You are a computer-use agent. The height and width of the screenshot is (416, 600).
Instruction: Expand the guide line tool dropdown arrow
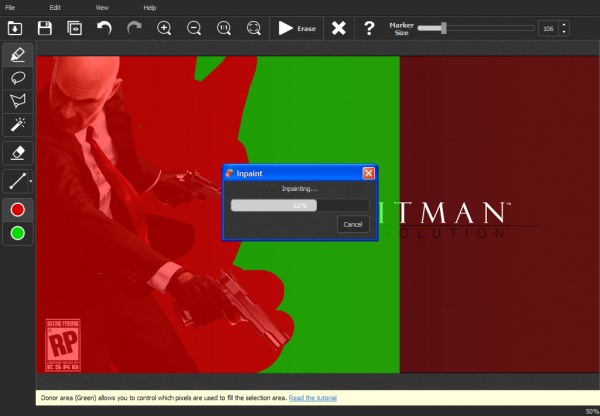coord(31,181)
